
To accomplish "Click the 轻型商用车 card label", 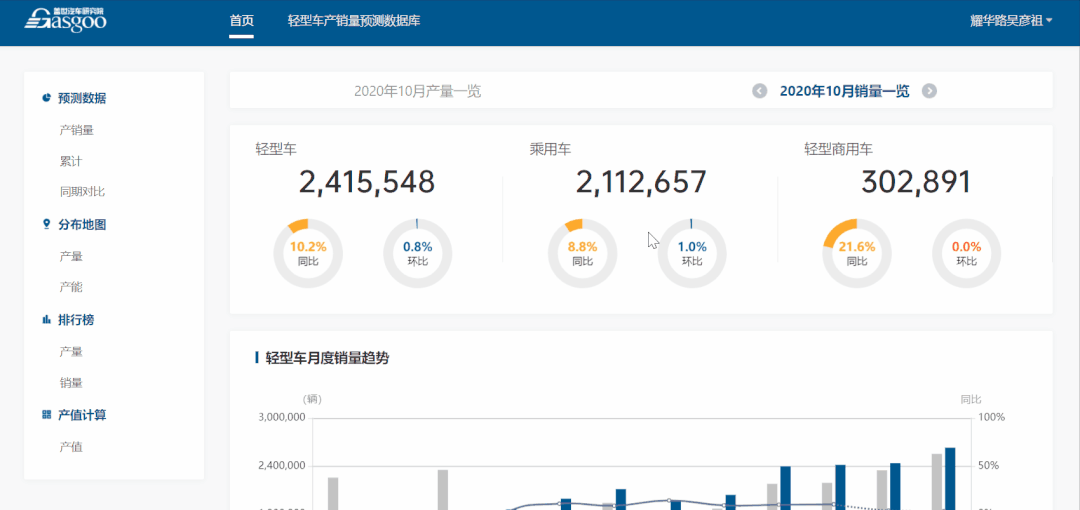I will [x=839, y=148].
